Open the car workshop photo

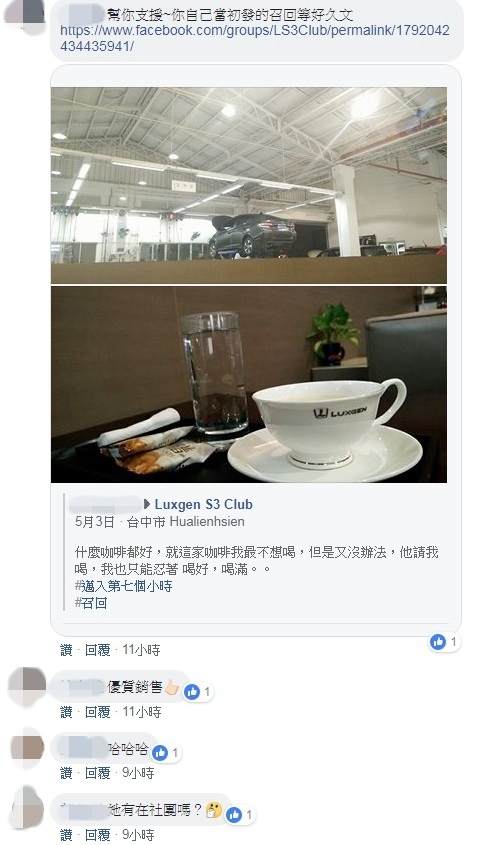[249, 185]
